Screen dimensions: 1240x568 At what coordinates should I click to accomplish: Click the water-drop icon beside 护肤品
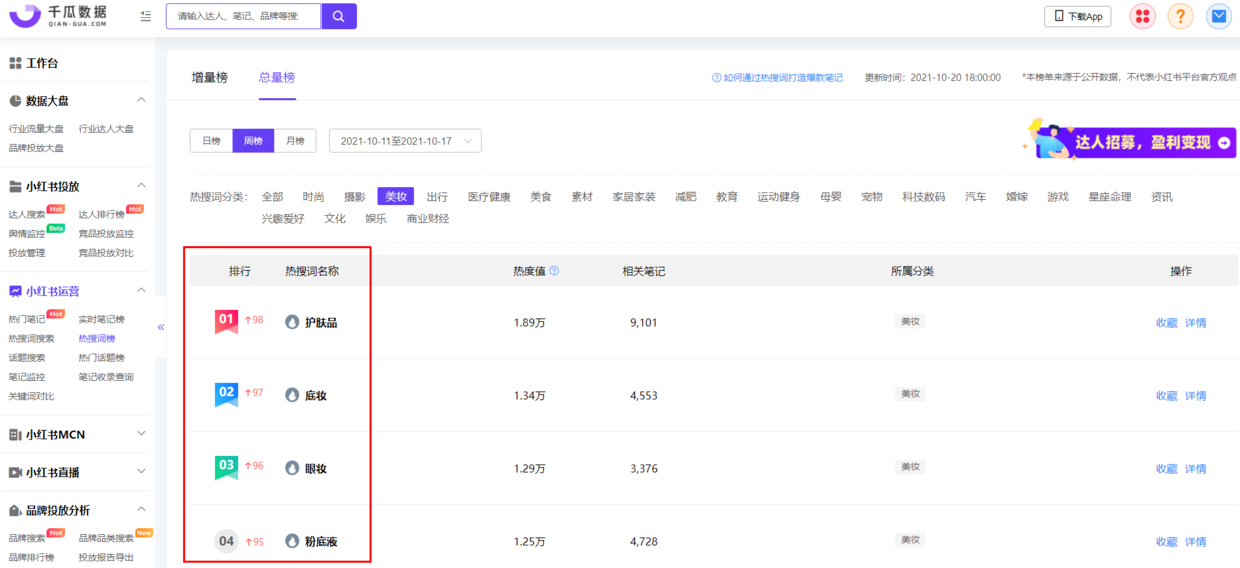coord(292,322)
